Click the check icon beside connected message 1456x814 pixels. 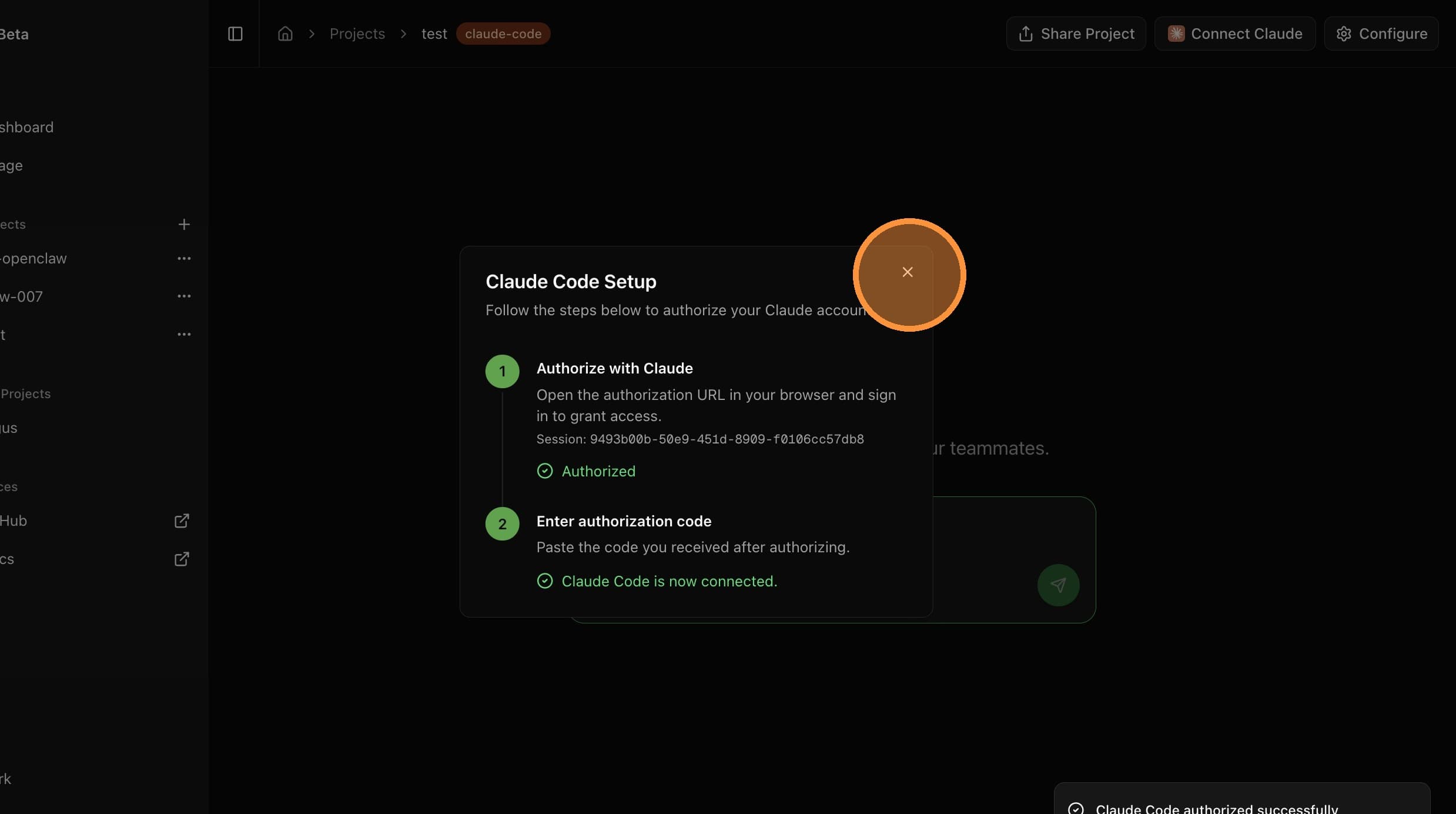click(x=545, y=582)
